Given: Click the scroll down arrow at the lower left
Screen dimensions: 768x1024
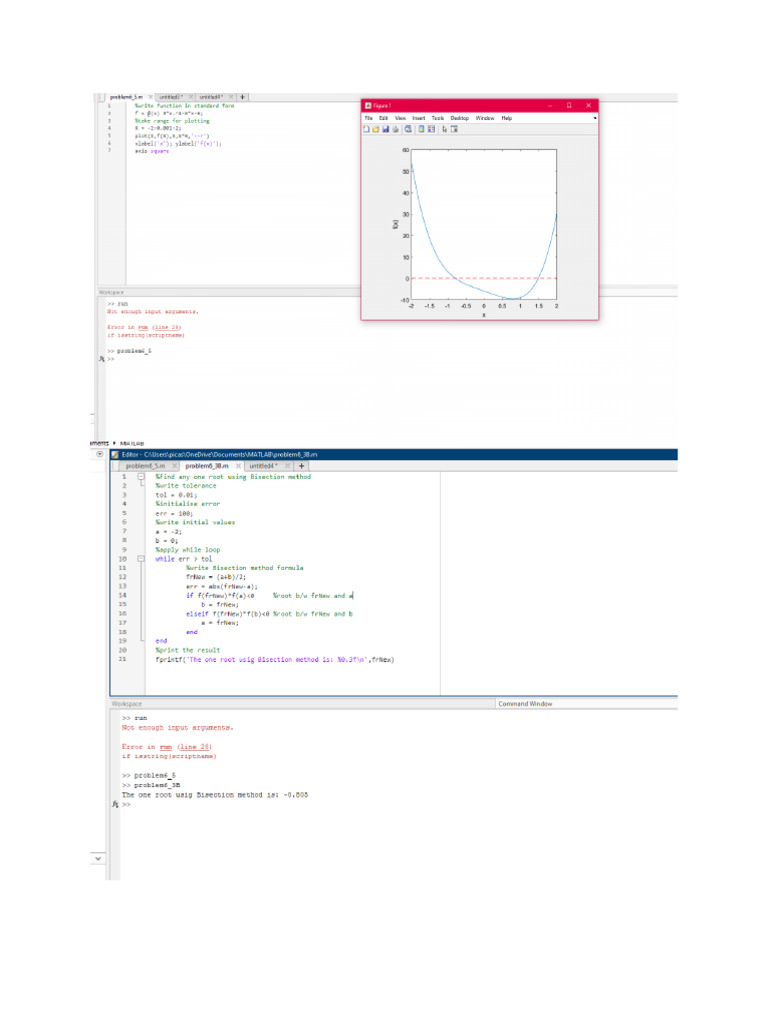Looking at the screenshot, I should tap(98, 858).
